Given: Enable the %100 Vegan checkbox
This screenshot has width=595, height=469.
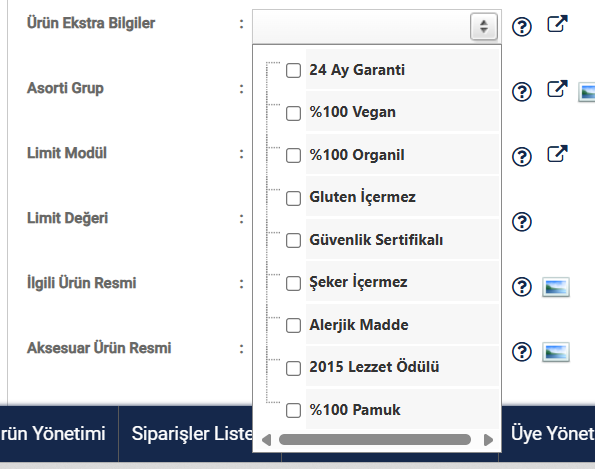Looking at the screenshot, I should (x=293, y=113).
